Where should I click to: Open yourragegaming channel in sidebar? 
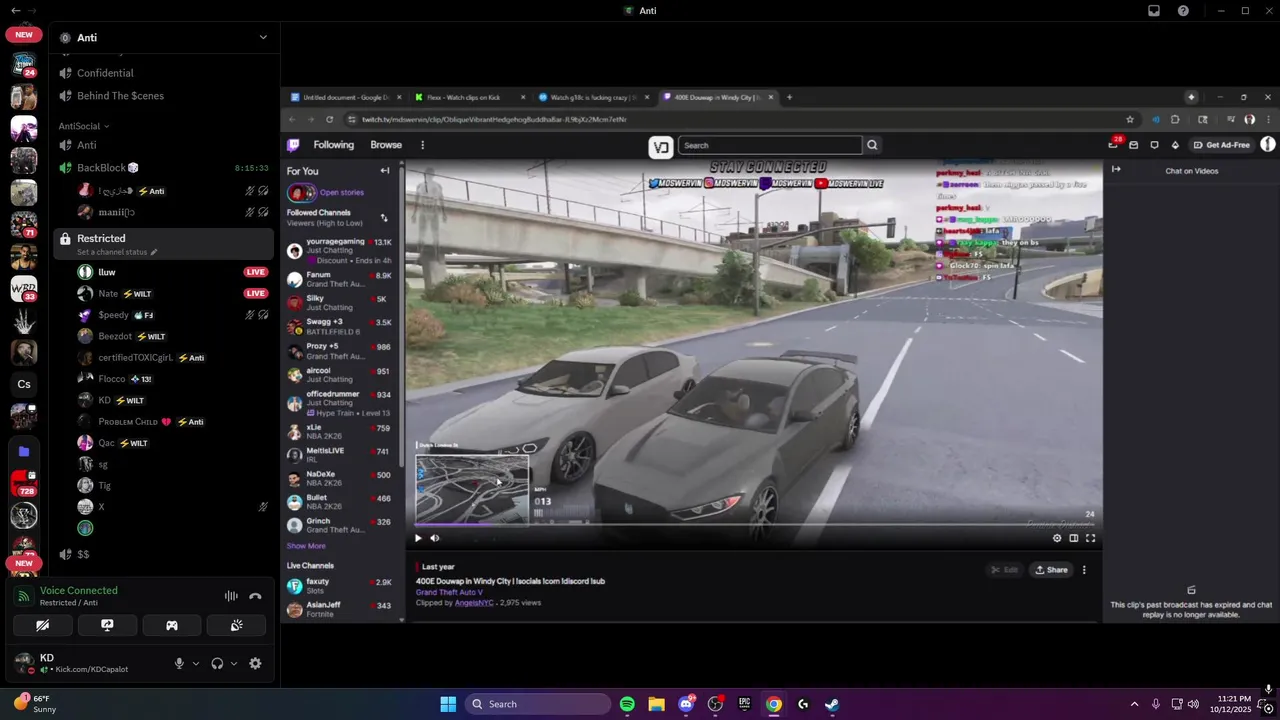tap(340, 250)
